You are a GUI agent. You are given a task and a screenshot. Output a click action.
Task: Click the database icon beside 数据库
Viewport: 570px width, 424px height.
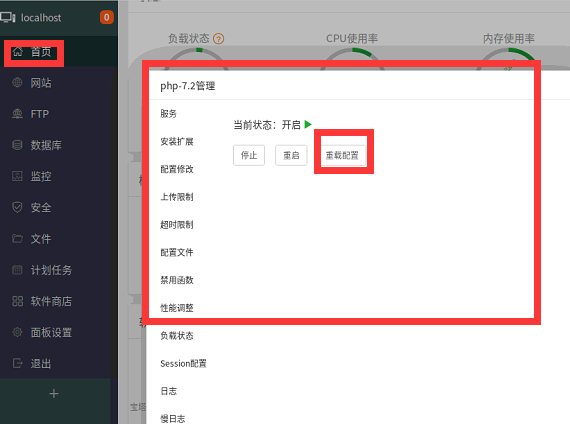click(17, 145)
